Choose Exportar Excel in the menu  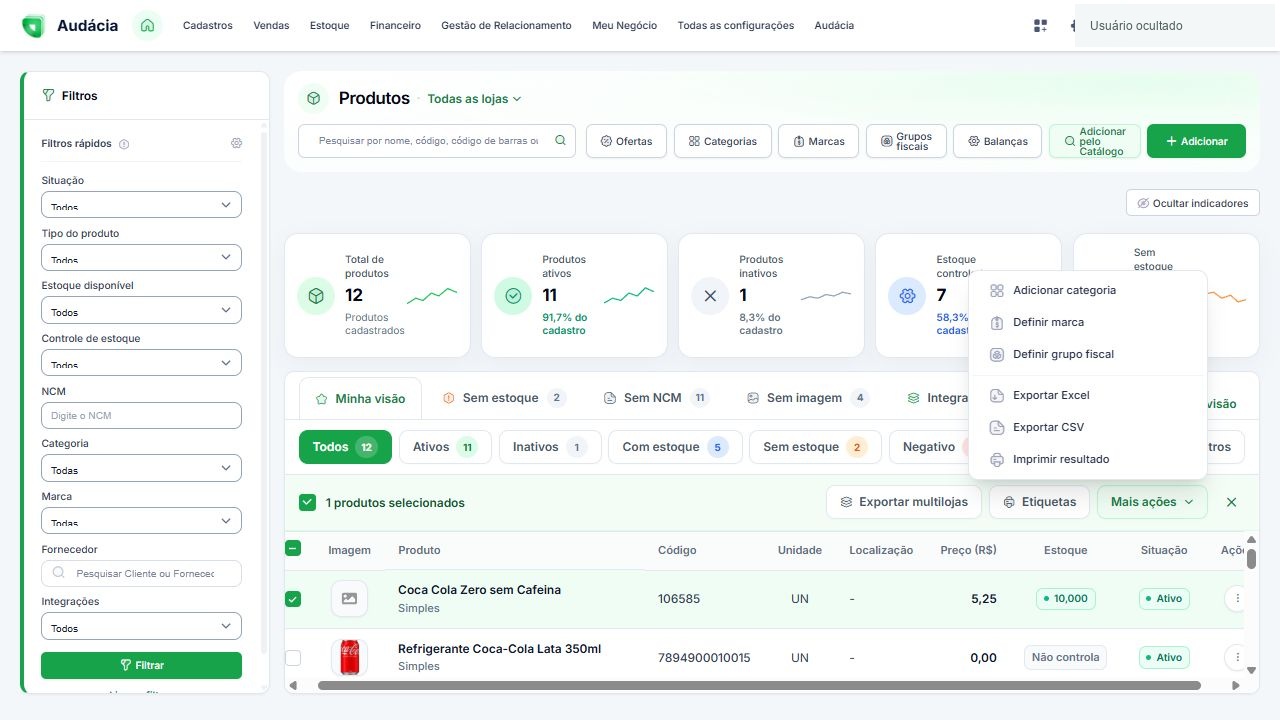[x=1088, y=395]
